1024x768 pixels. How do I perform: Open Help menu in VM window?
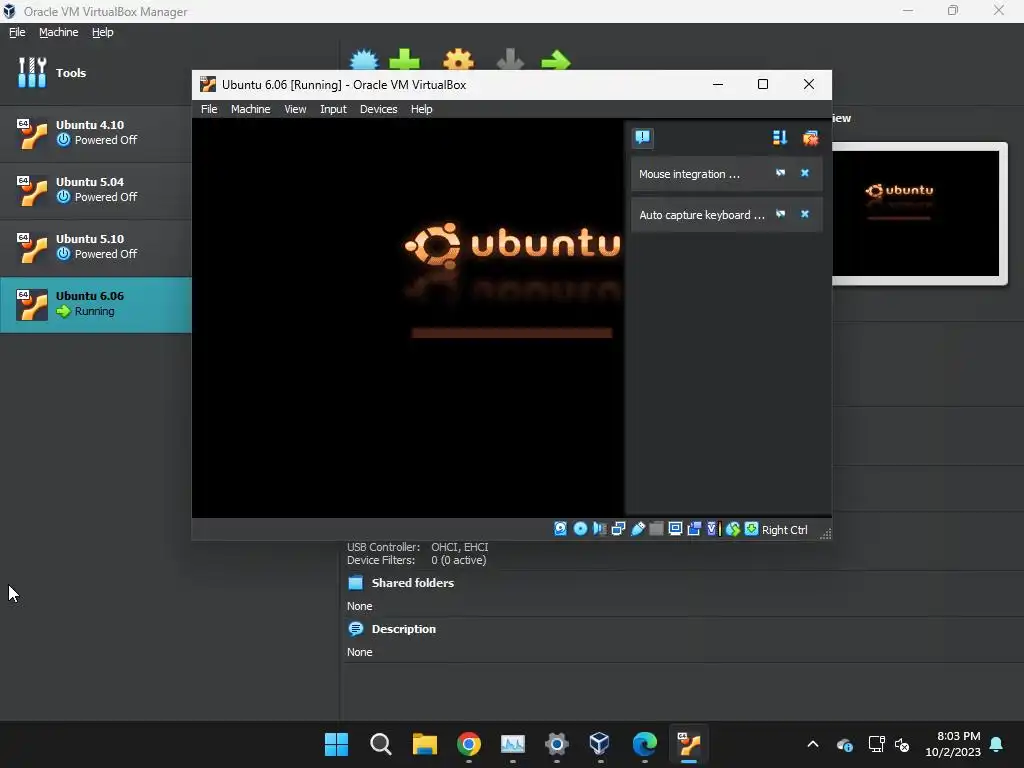pos(421,109)
